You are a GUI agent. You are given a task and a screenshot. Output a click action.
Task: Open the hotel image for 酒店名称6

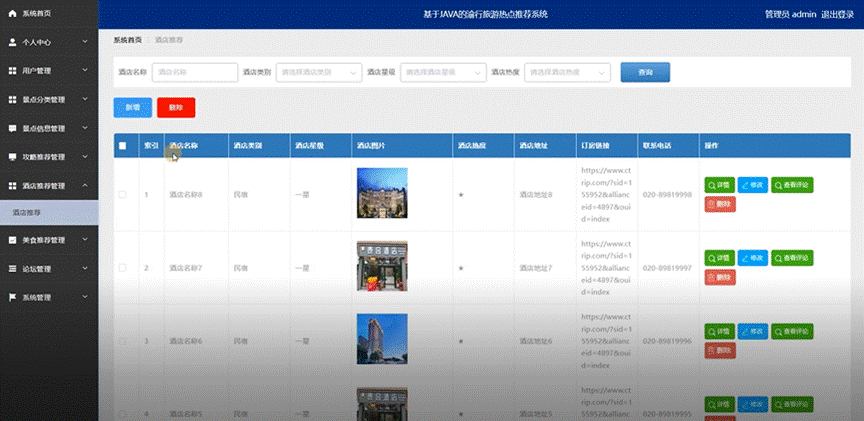pyautogui.click(x=382, y=339)
